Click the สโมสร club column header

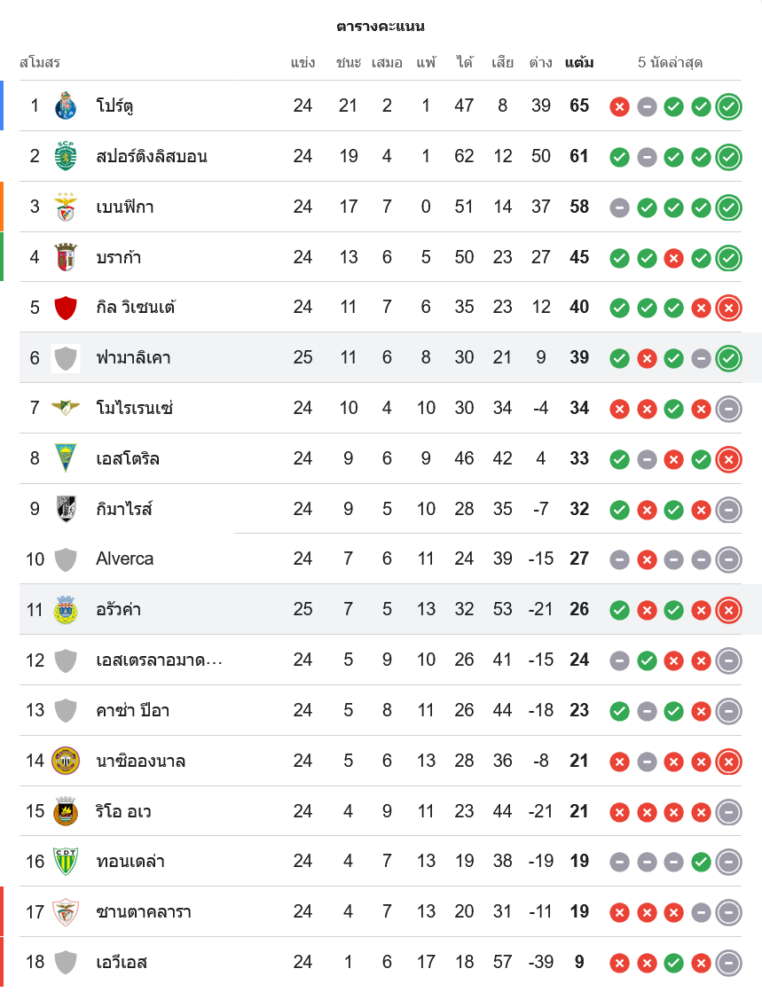coord(40,62)
